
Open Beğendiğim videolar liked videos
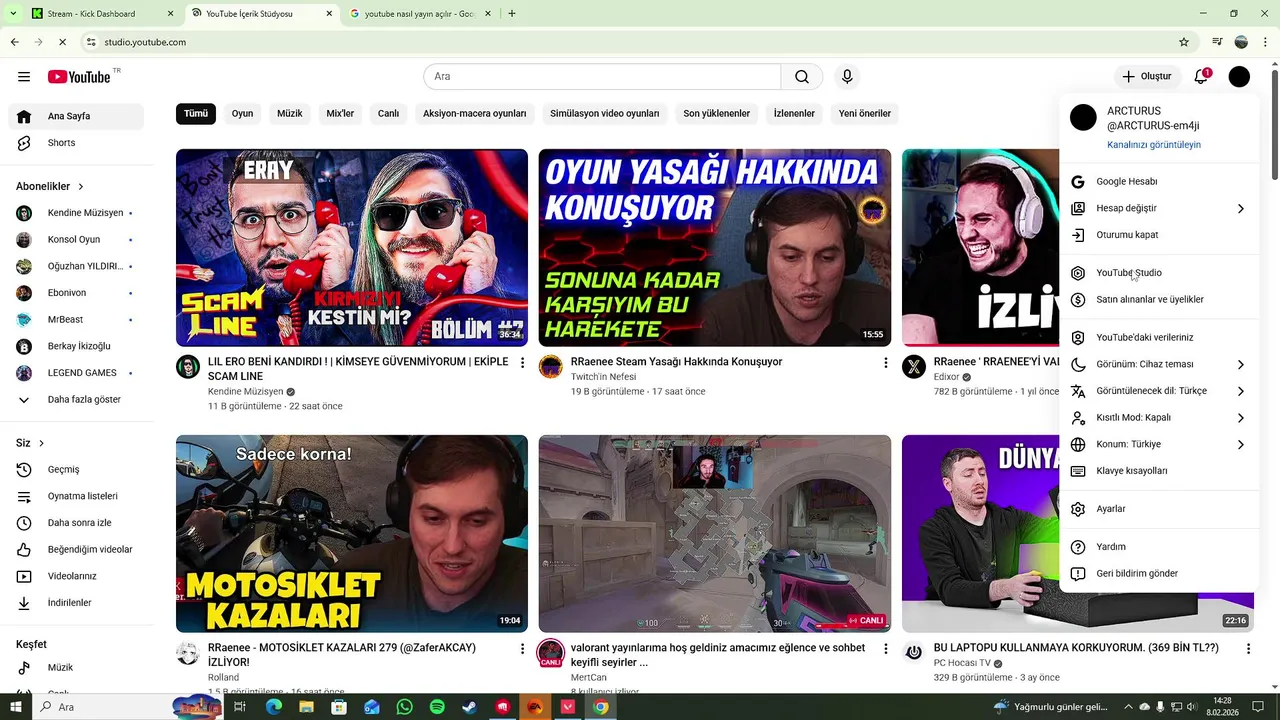coord(76,550)
